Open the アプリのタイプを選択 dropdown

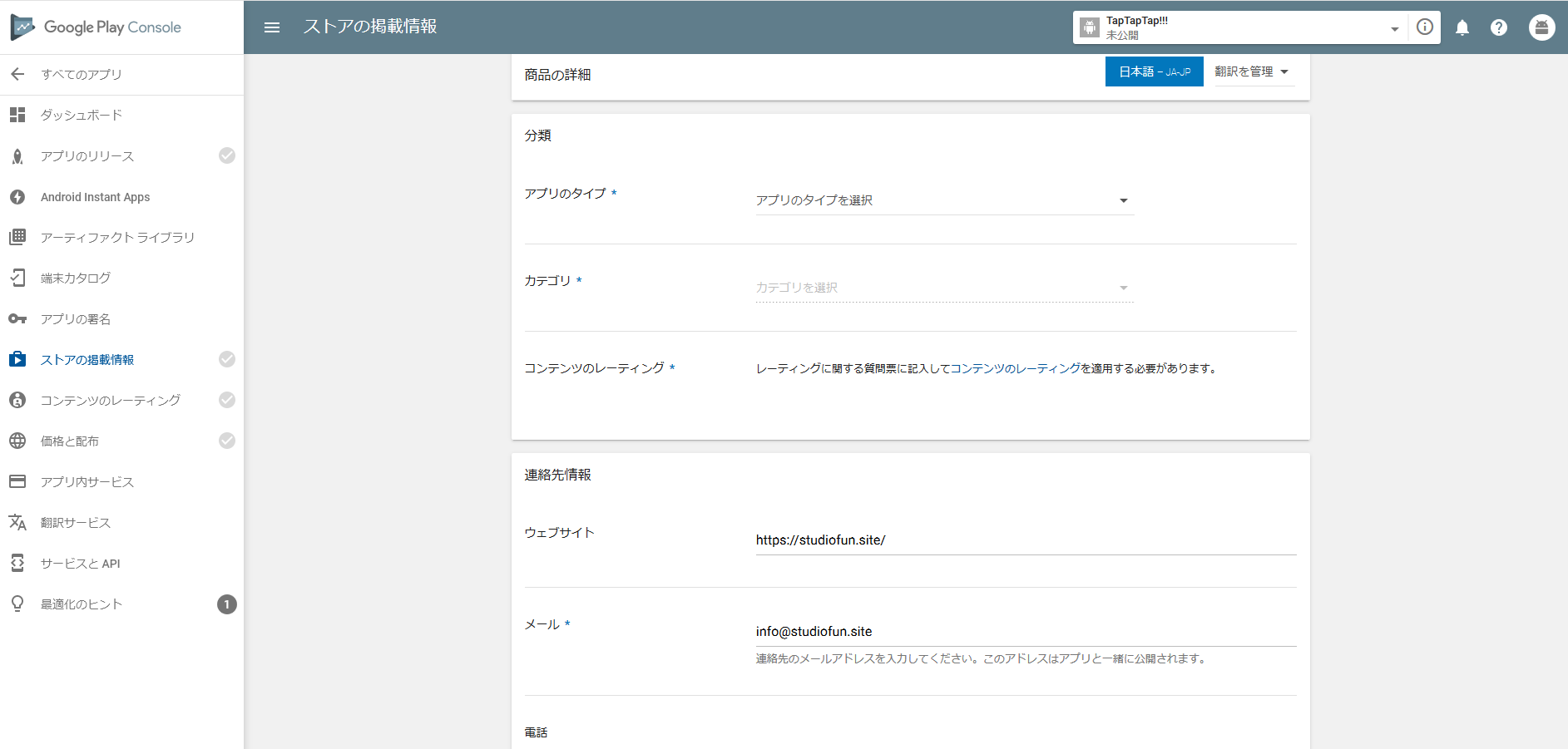[944, 200]
